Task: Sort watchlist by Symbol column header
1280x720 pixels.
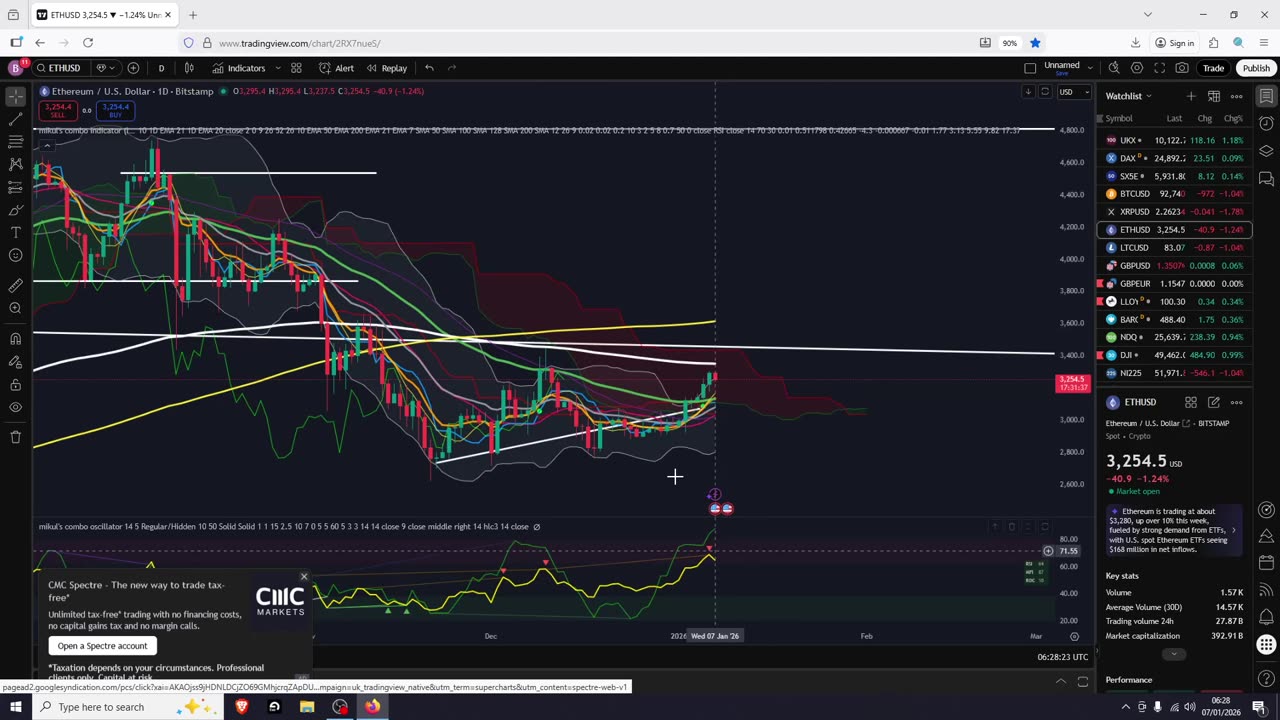Action: pyautogui.click(x=1119, y=118)
